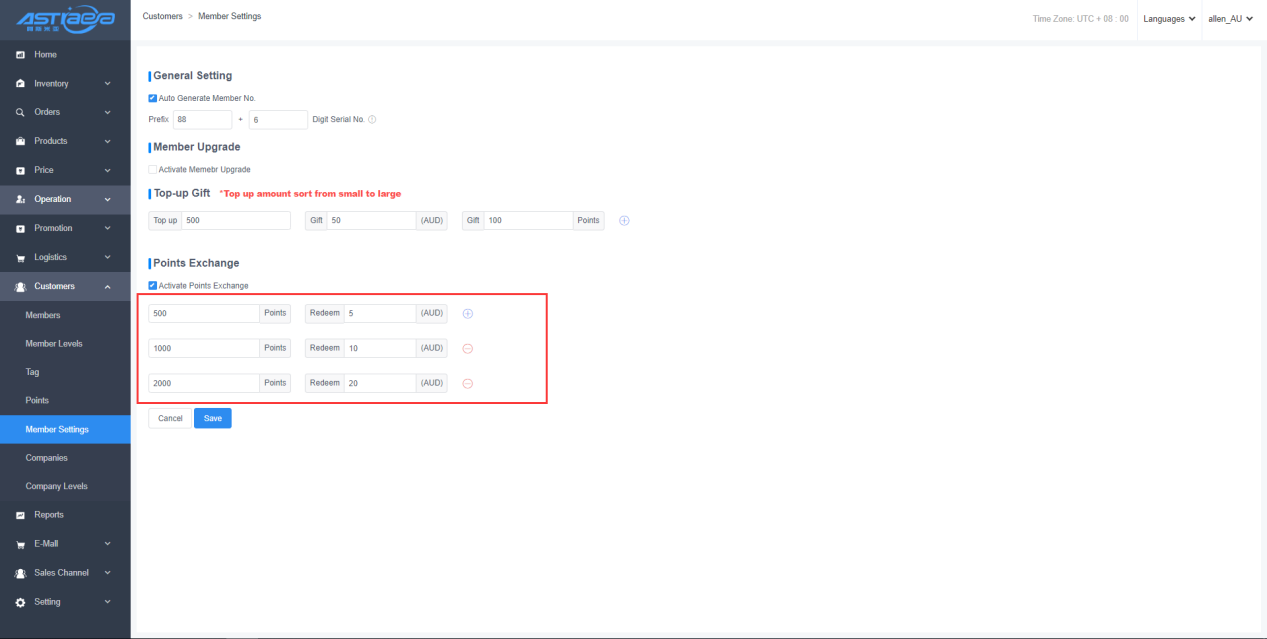Go to Companies page in sidebar
1267x639 pixels.
click(x=47, y=458)
